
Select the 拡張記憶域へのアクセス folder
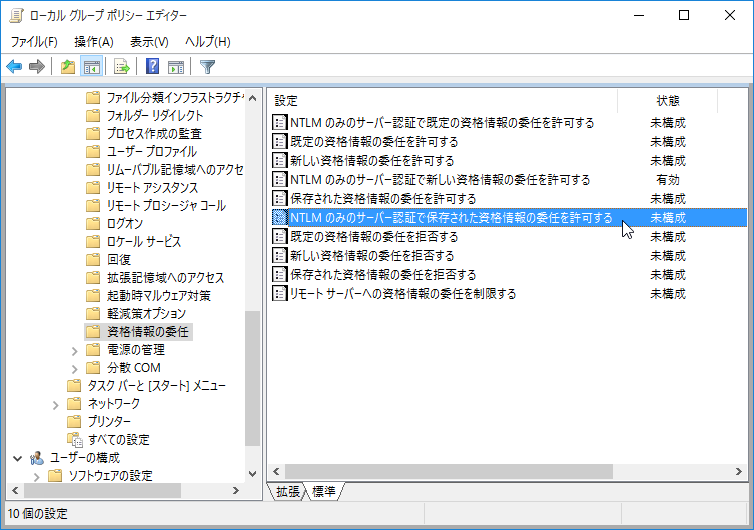(155, 278)
